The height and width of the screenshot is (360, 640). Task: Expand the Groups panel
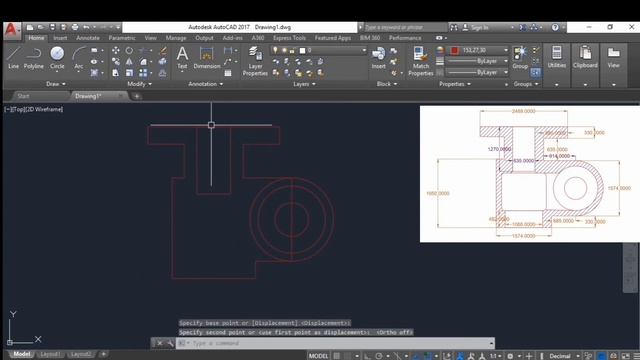point(526,84)
